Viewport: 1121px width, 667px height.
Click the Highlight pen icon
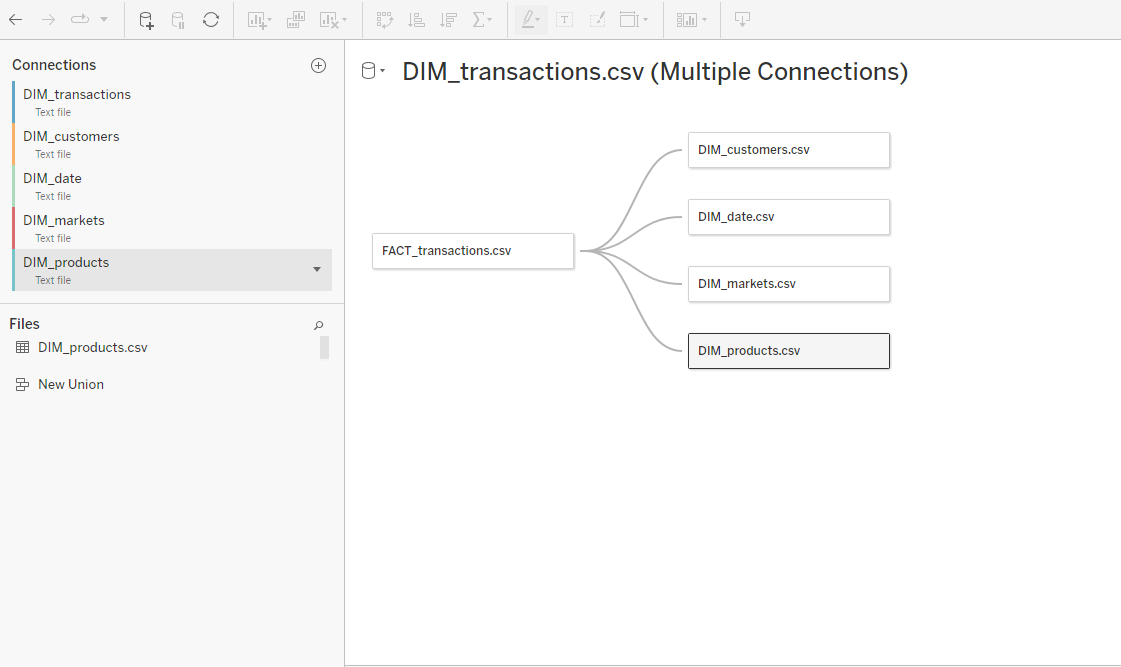pyautogui.click(x=530, y=19)
